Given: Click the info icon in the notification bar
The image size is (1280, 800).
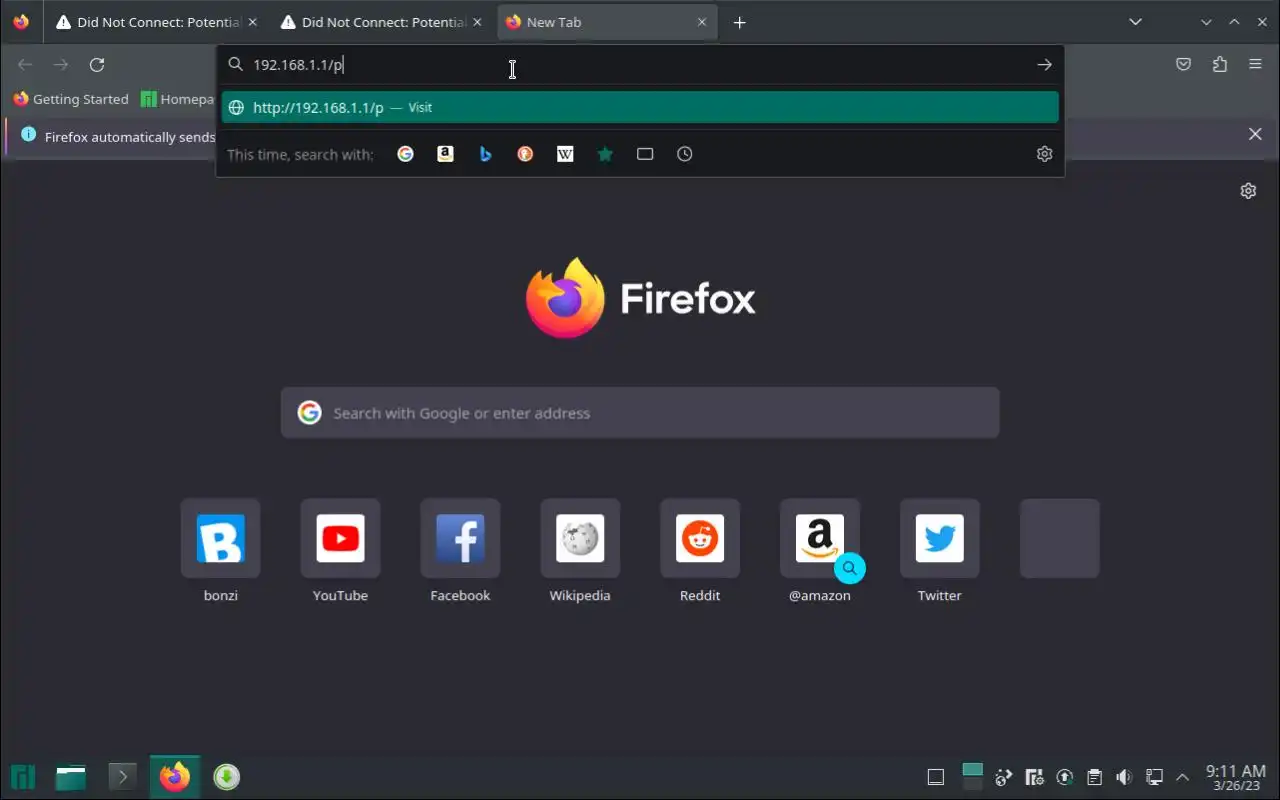Looking at the screenshot, I should tap(28, 135).
